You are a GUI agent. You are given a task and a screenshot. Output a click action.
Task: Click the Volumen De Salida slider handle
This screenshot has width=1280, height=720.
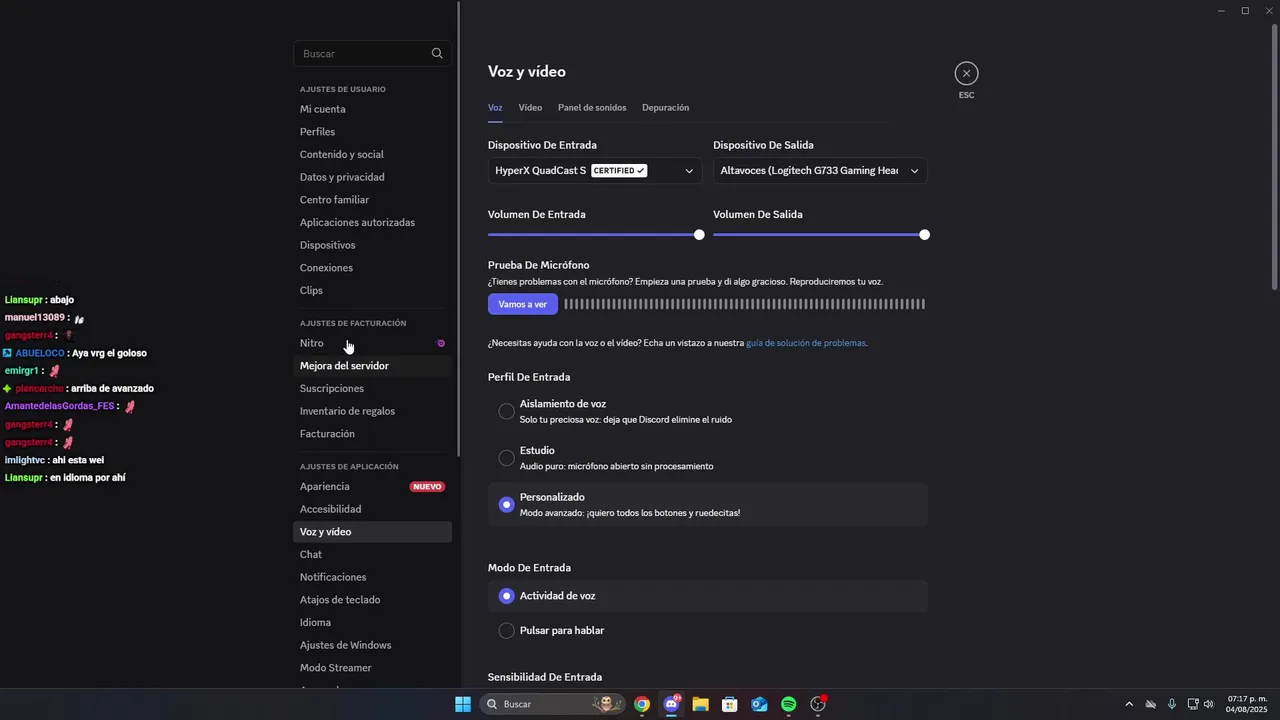[924, 235]
